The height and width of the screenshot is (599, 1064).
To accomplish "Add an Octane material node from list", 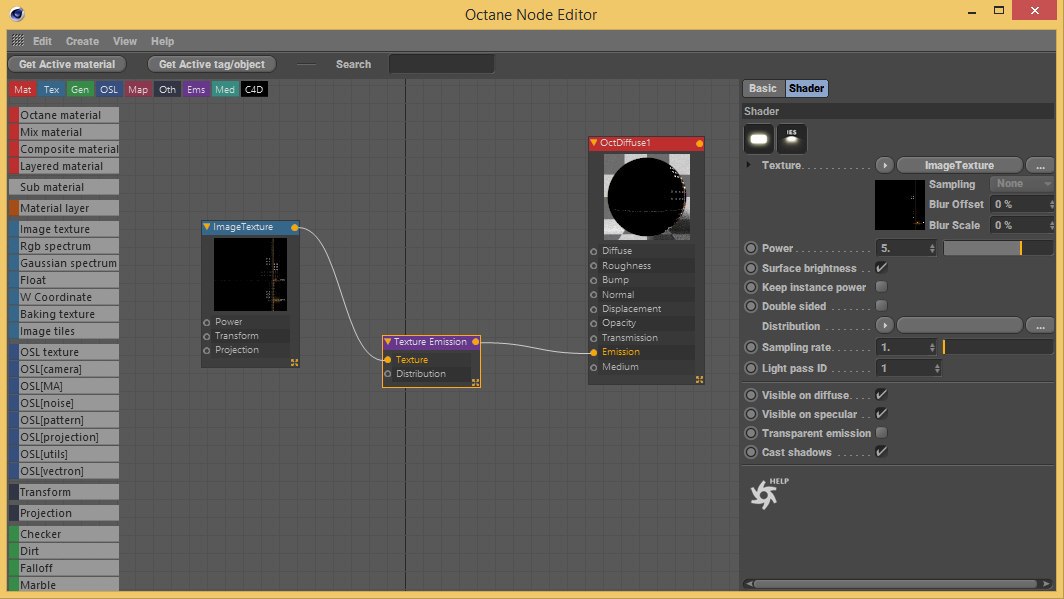I will click(64, 115).
